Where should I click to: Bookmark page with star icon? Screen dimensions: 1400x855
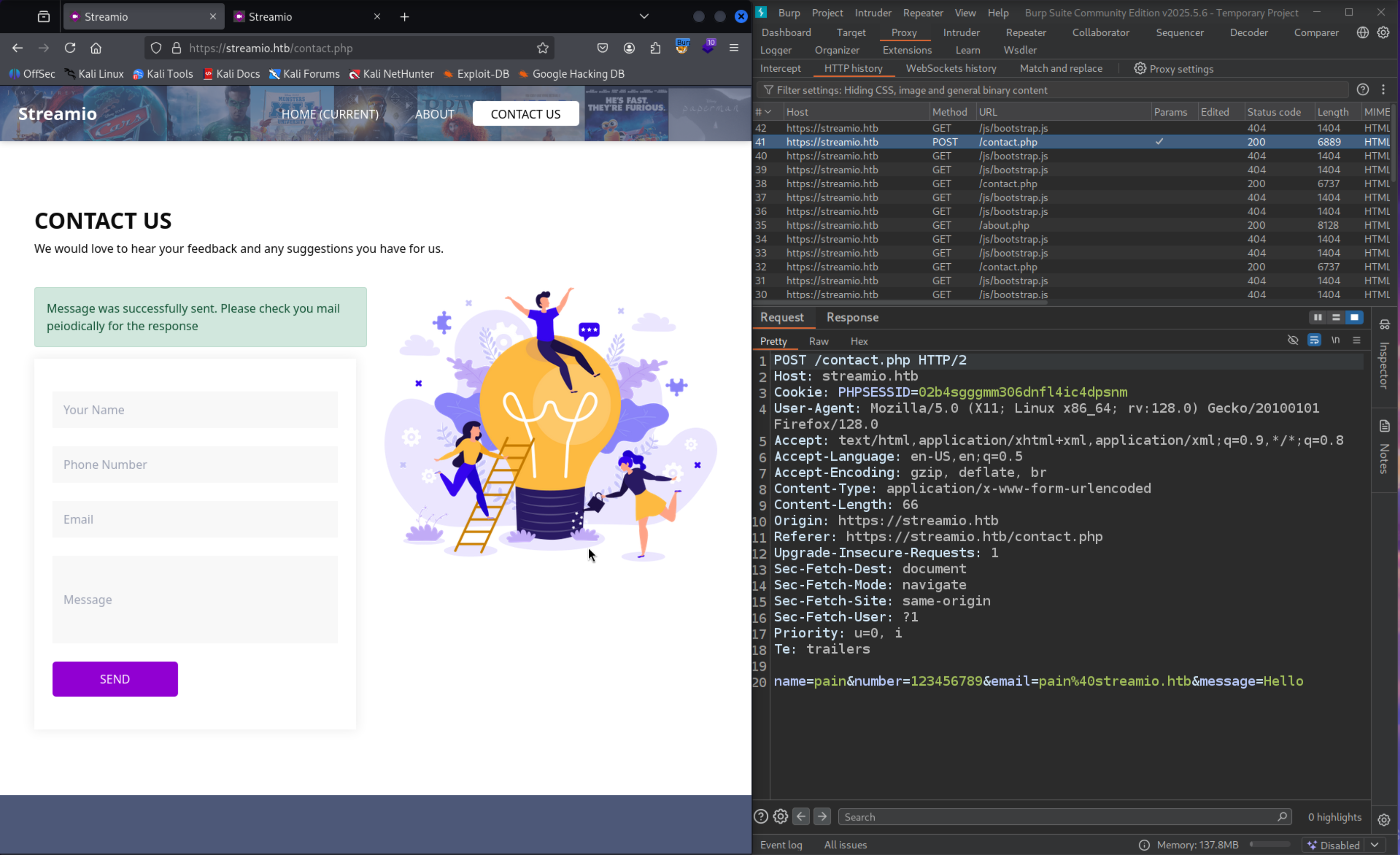542,48
